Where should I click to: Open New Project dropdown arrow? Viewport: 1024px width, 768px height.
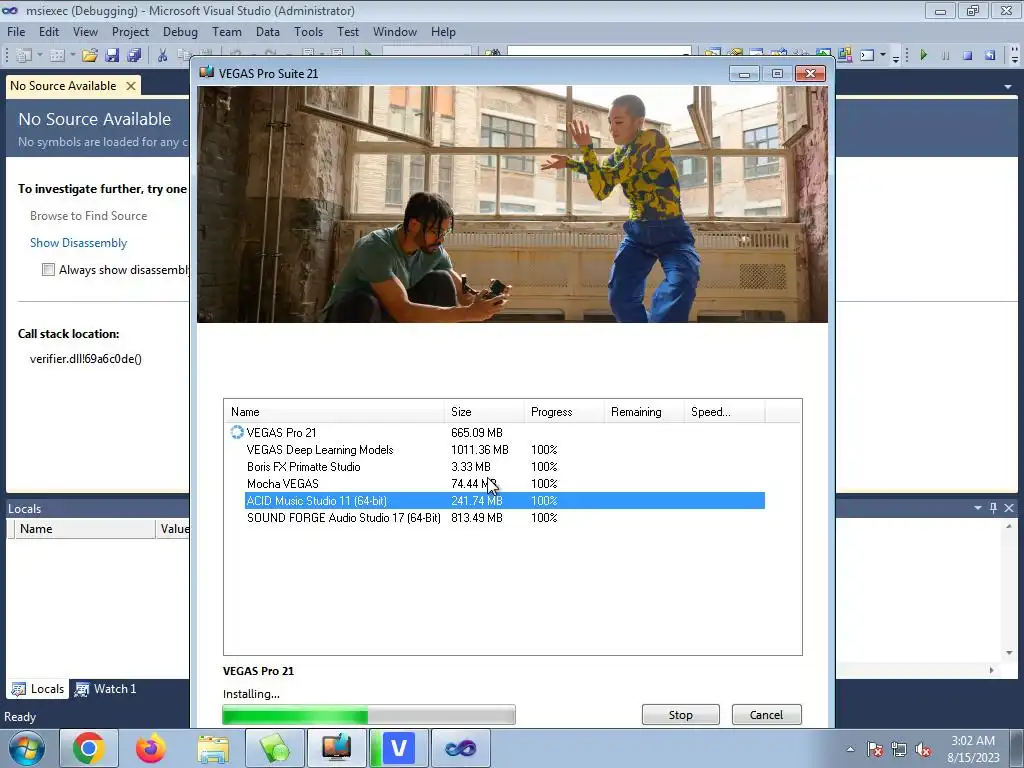tap(39, 56)
